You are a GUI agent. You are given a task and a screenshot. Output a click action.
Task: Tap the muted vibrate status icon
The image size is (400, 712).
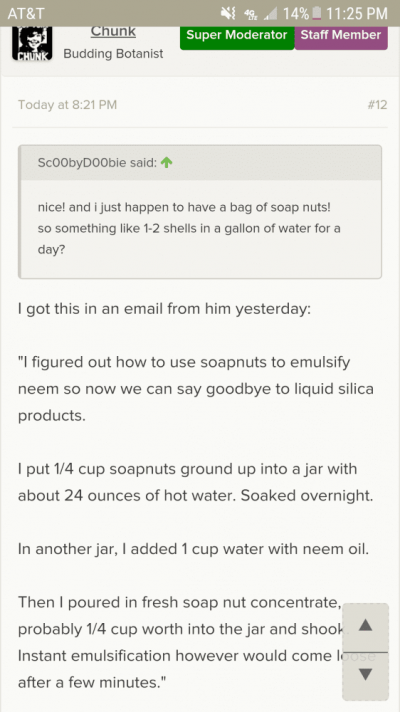point(228,13)
